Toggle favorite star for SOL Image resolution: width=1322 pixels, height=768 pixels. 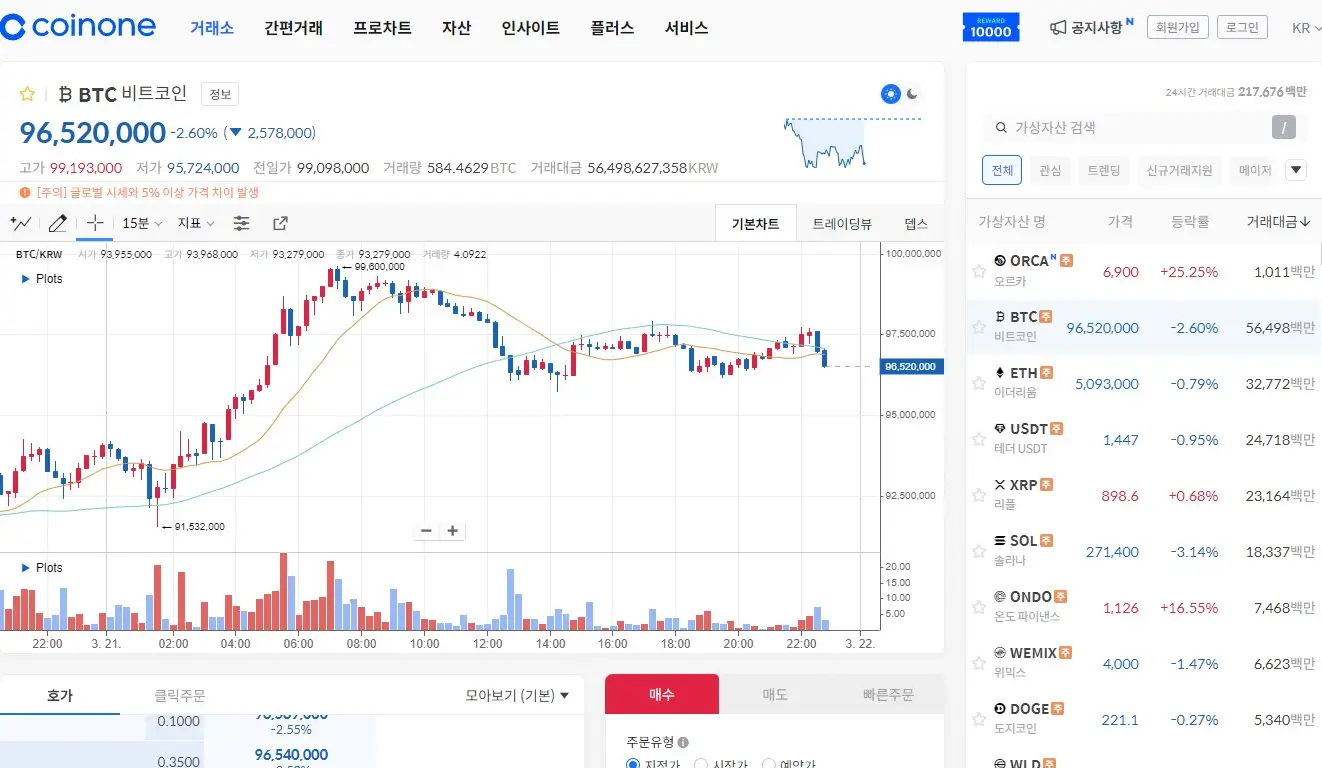(979, 551)
